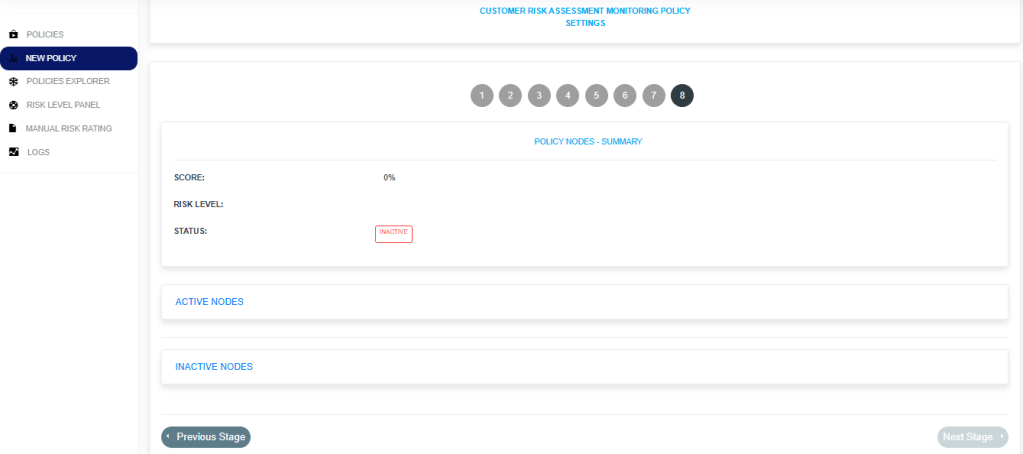Click the Policies Explorer snowflake icon
This screenshot has height=454, width=1023.
click(13, 81)
